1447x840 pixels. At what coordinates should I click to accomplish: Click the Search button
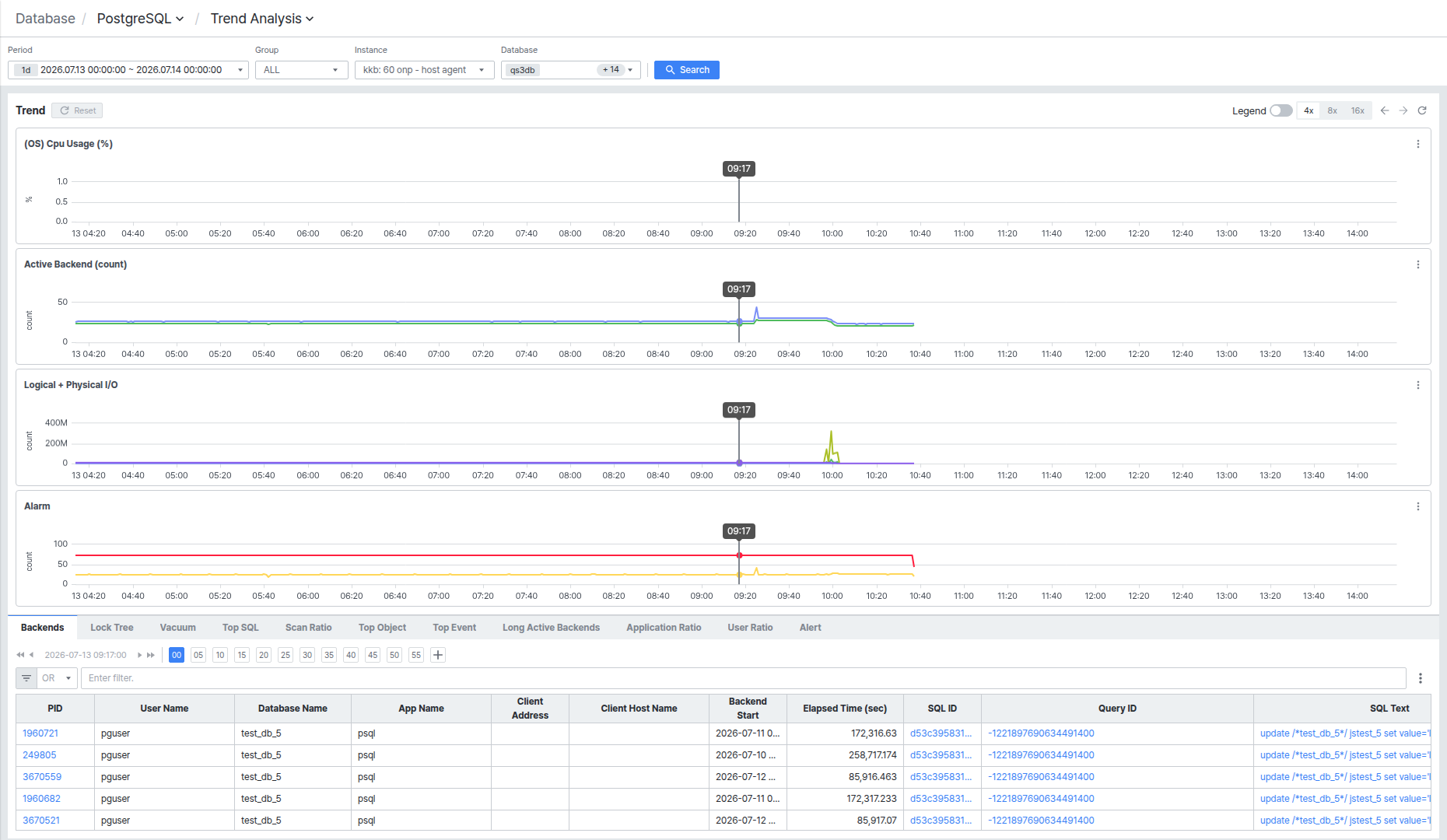point(687,70)
